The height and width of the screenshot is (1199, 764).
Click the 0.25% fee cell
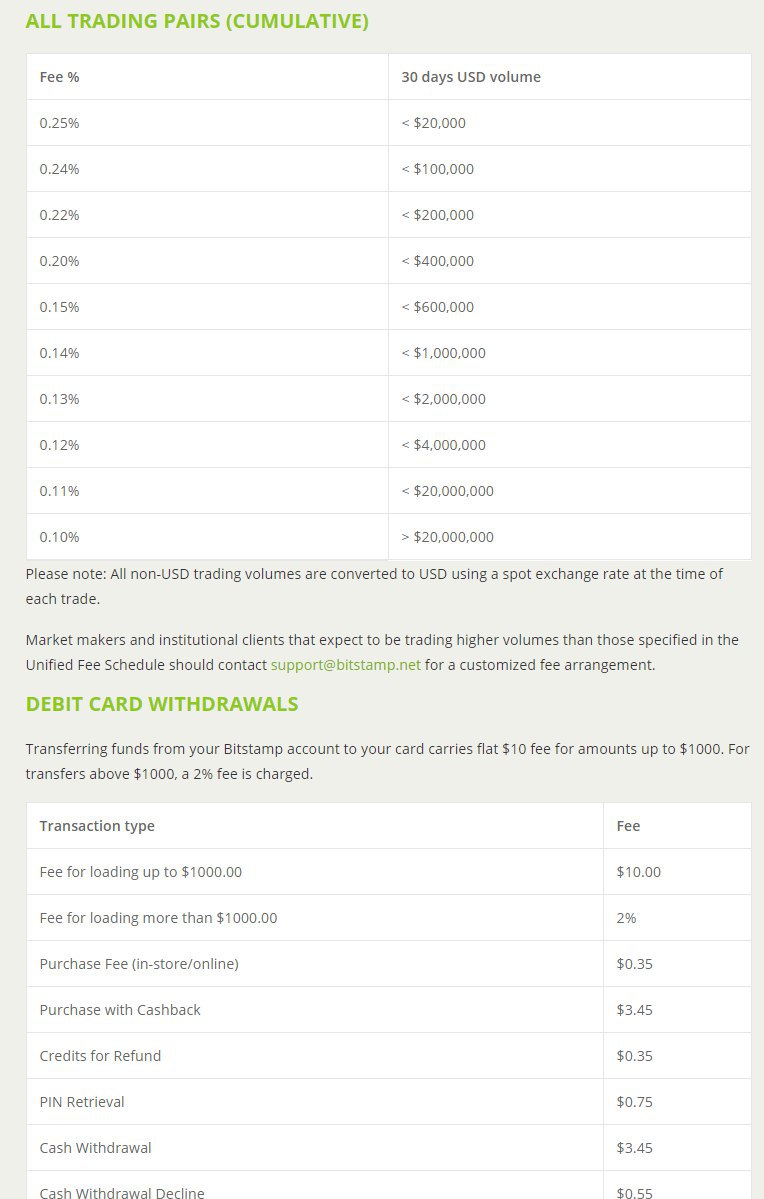click(59, 123)
